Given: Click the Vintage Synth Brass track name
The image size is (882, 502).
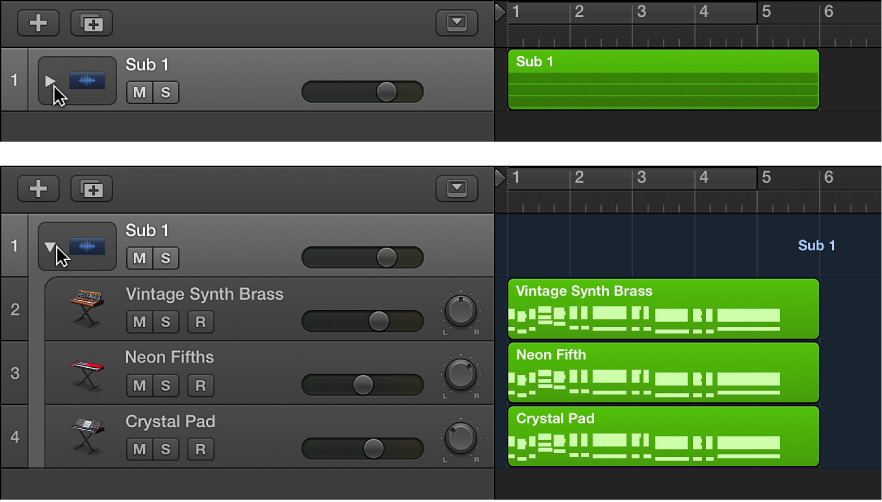Looking at the screenshot, I should click(x=204, y=294).
